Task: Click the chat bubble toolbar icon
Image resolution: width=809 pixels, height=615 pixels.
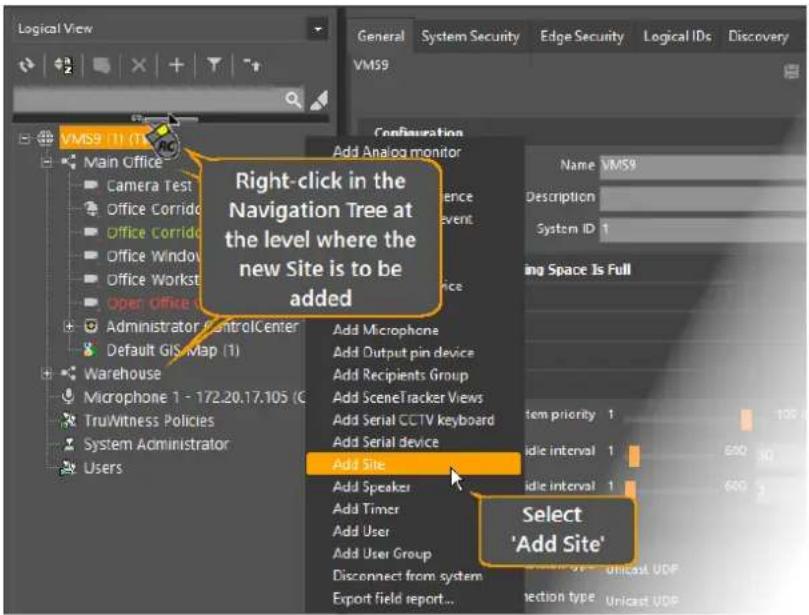Action: (102, 66)
